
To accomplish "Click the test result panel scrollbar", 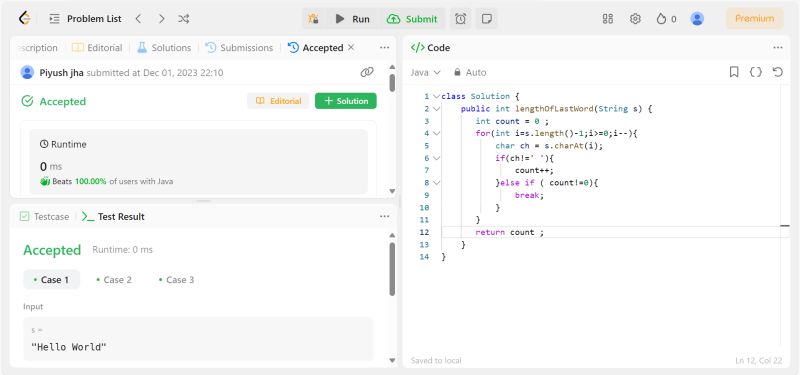I will tap(392, 269).
